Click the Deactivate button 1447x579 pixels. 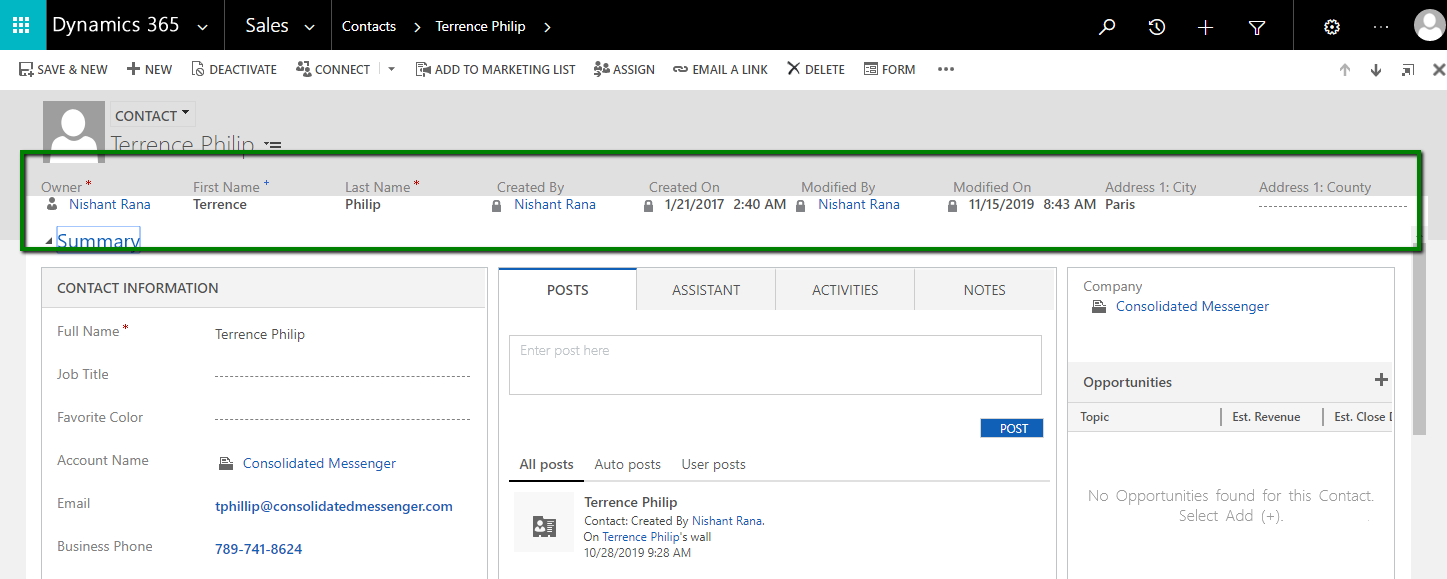click(234, 70)
